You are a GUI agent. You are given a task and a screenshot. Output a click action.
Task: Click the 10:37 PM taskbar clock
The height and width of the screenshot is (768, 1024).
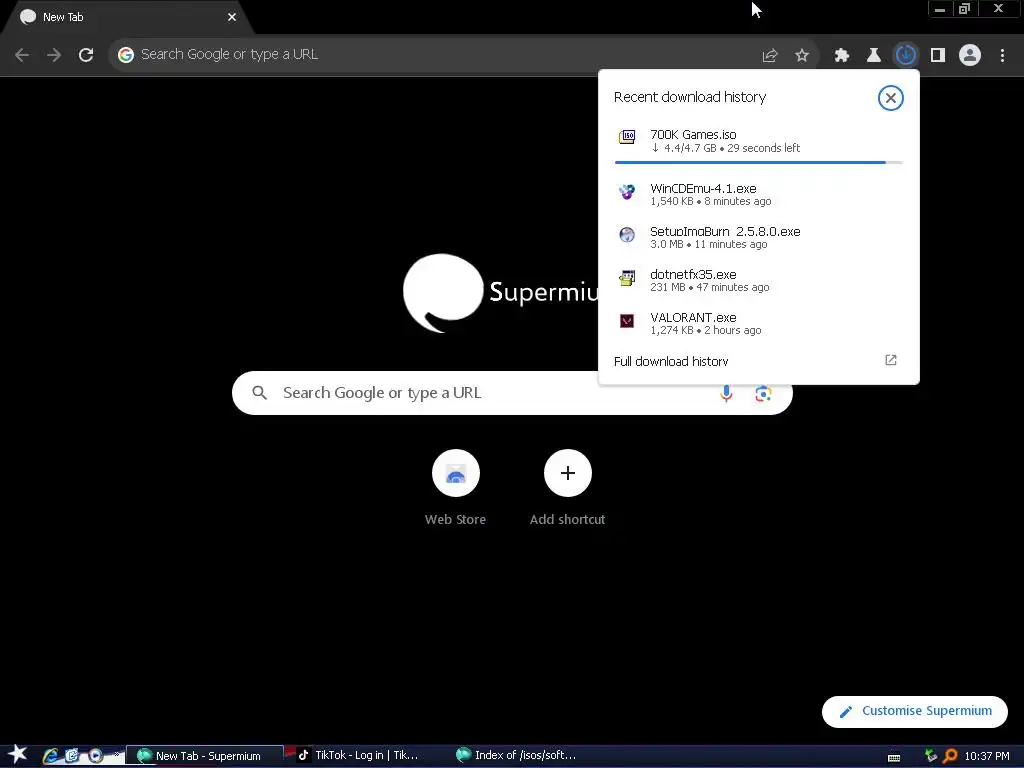987,756
